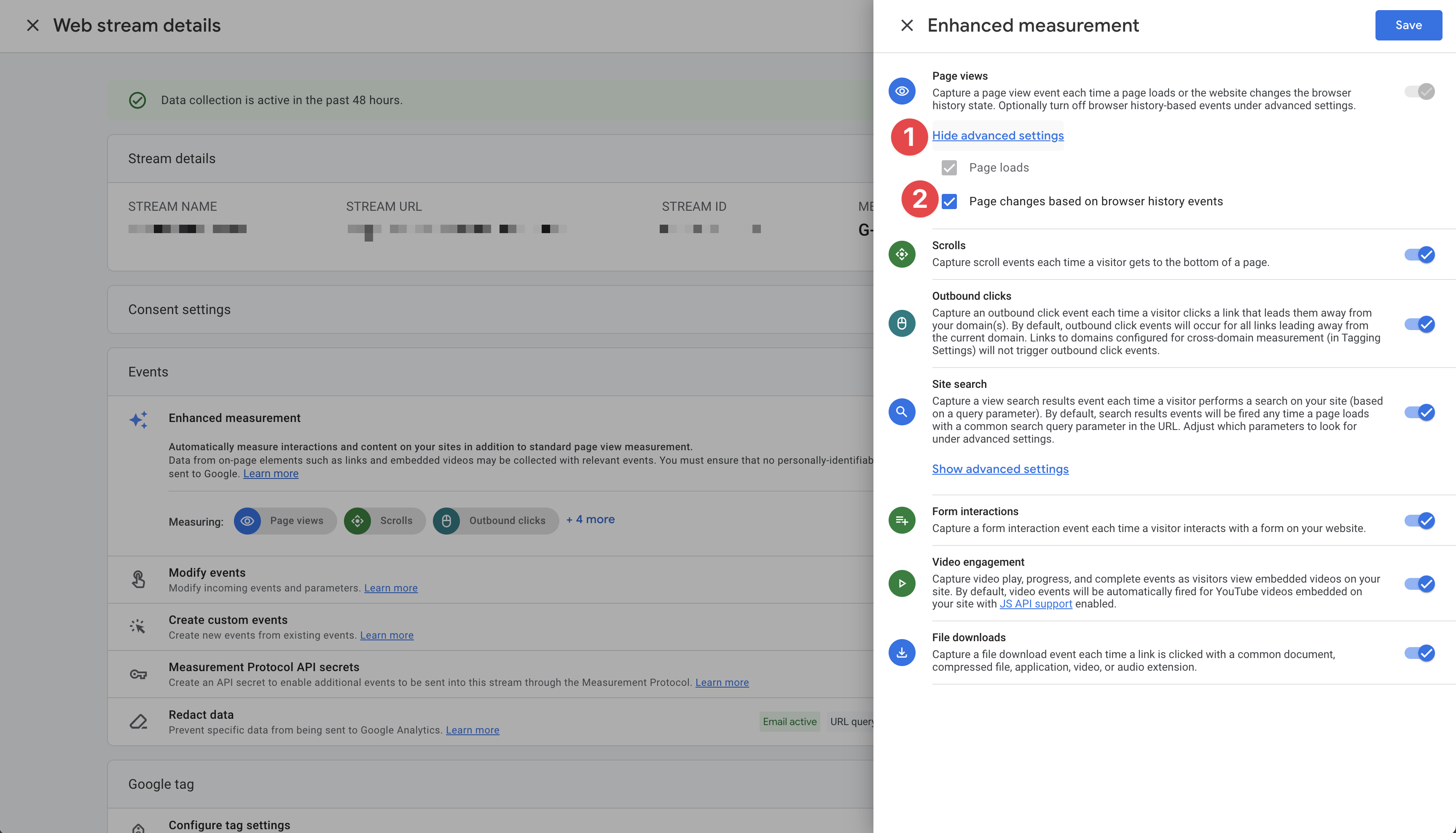
Task: Click the green Scrolls icon
Action: pos(902,254)
